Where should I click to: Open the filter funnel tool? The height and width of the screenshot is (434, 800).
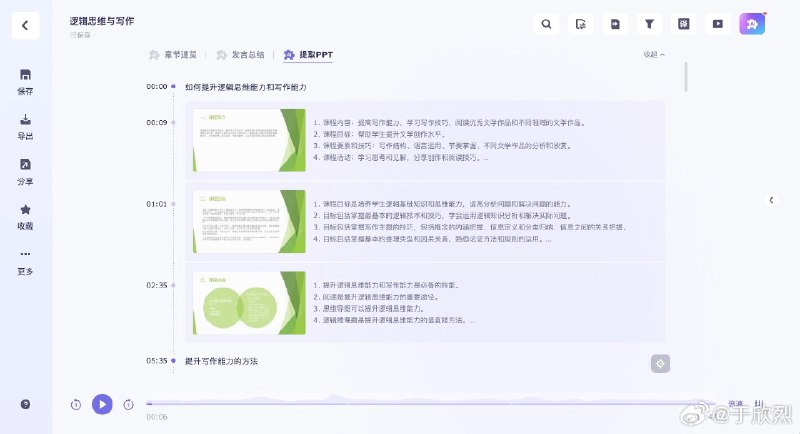click(649, 24)
